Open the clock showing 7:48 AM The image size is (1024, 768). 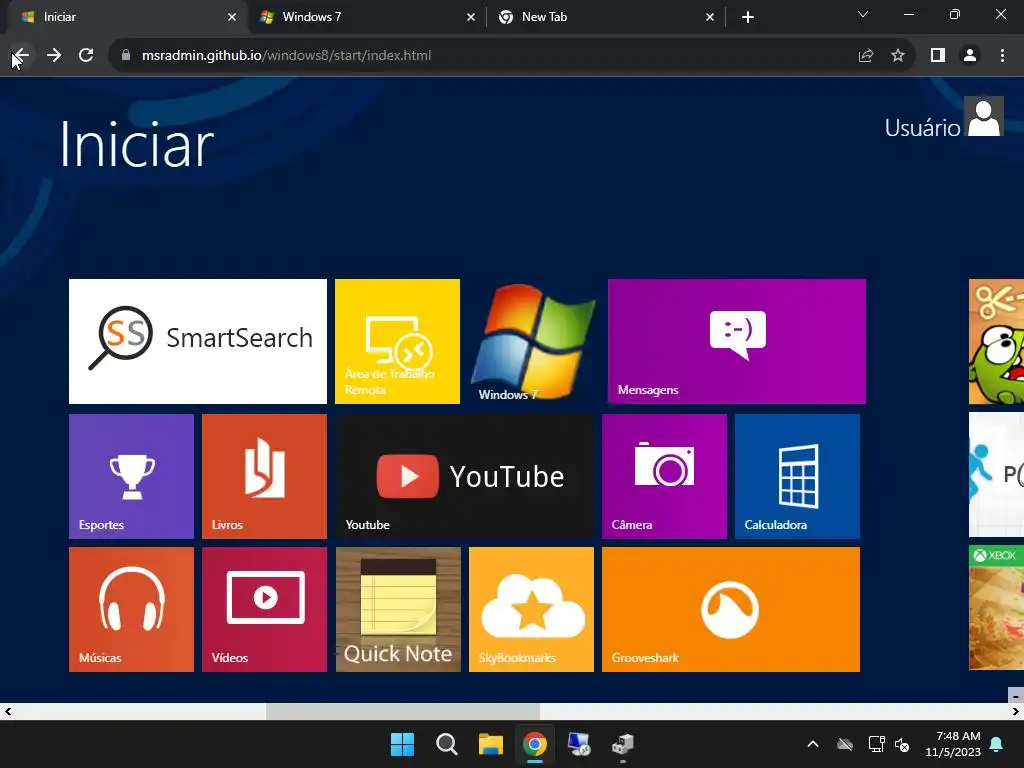point(953,744)
